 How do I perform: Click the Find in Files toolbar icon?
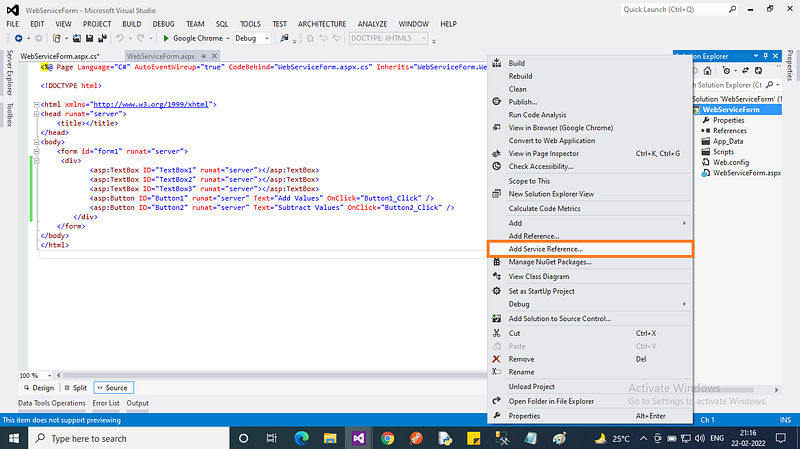(x=284, y=38)
